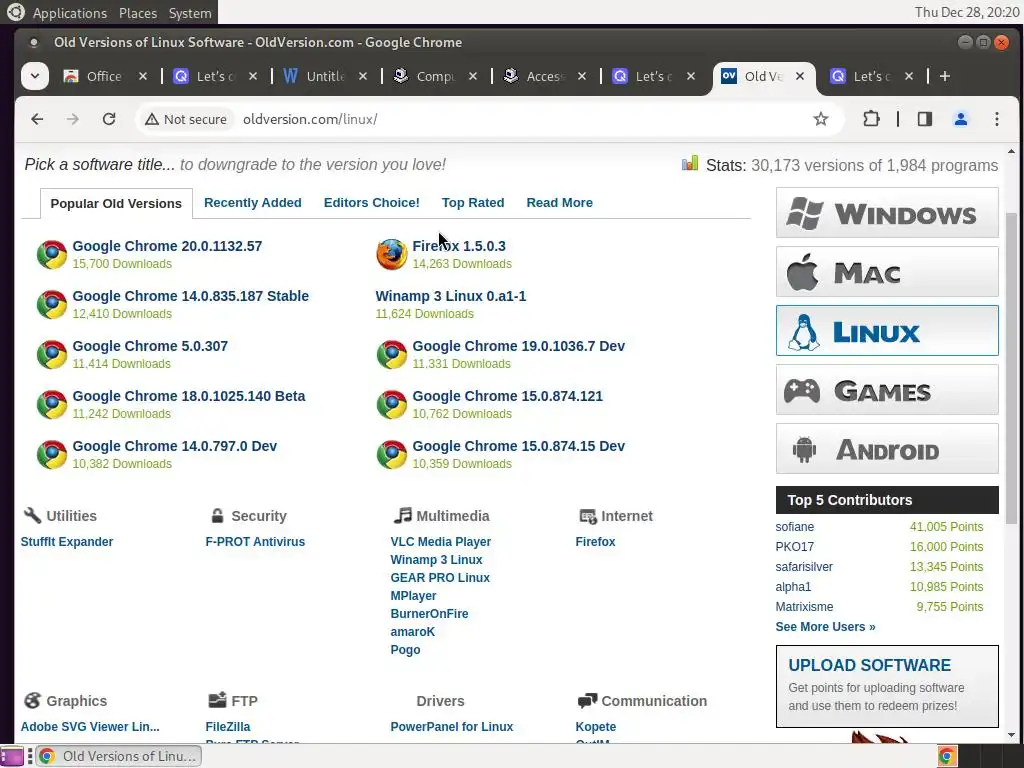The image size is (1024, 768).
Task: Open the Places menu in top panel
Action: tap(138, 13)
